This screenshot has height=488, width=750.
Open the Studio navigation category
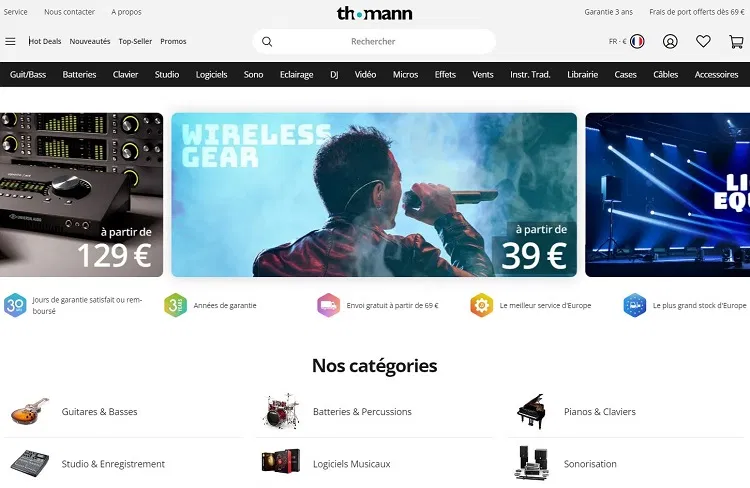click(x=167, y=75)
